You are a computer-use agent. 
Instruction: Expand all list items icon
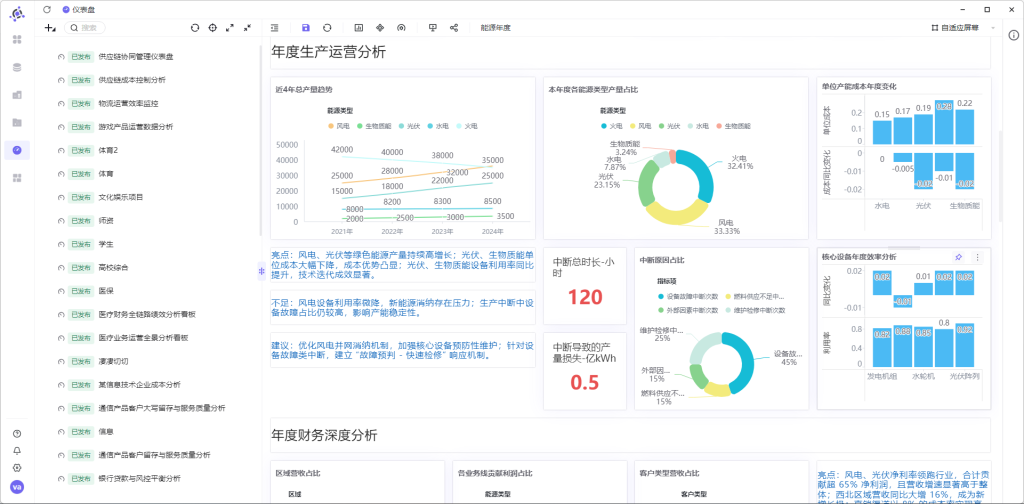click(x=230, y=28)
